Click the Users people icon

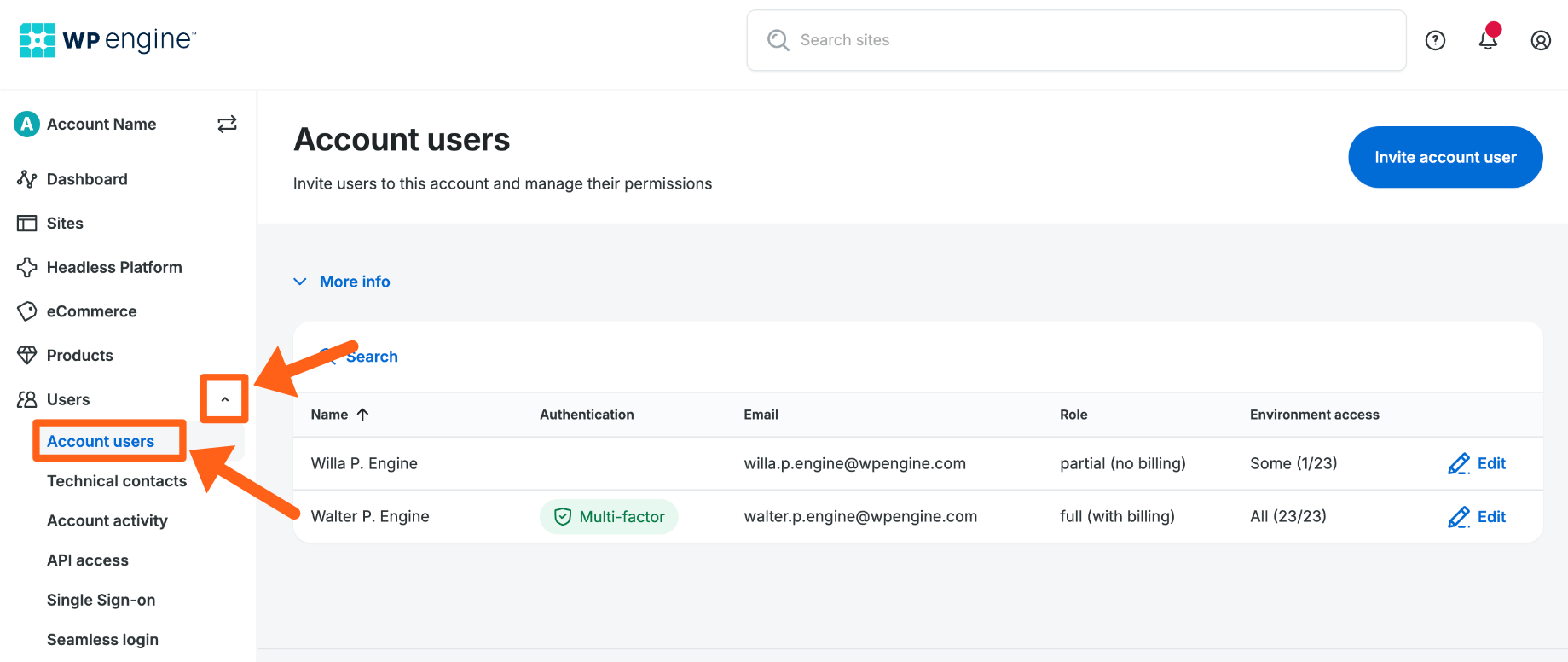(x=27, y=399)
